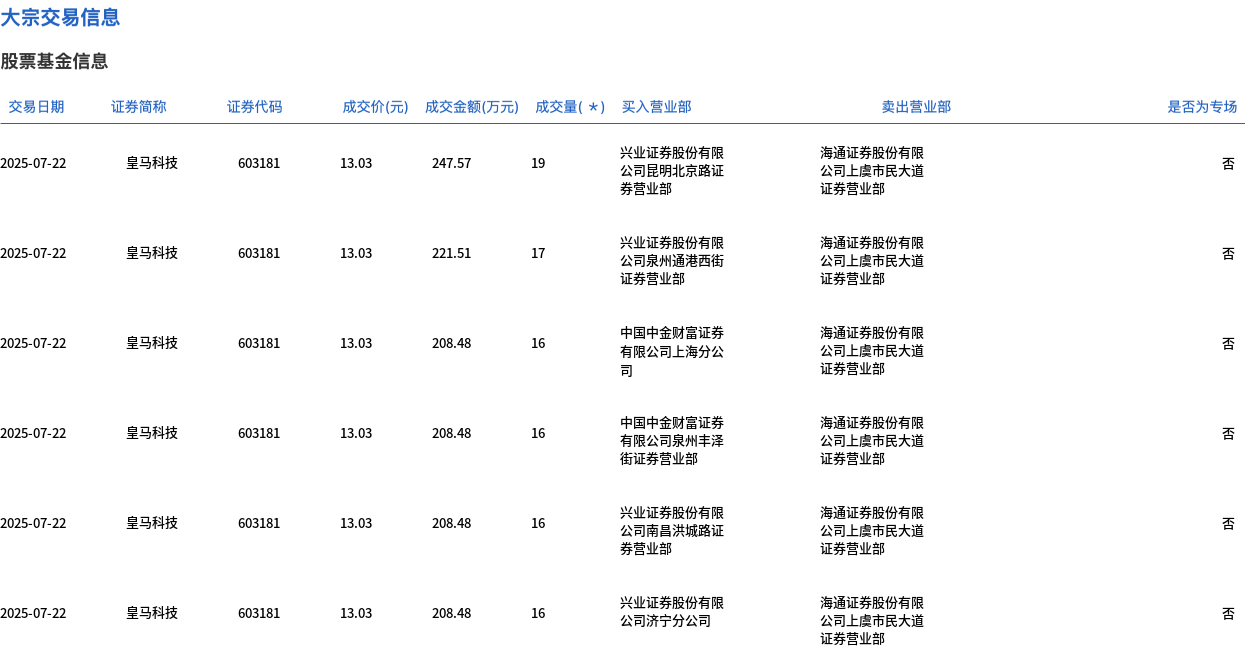
Task: Click the 证券简称 column header
Action: click(139, 107)
